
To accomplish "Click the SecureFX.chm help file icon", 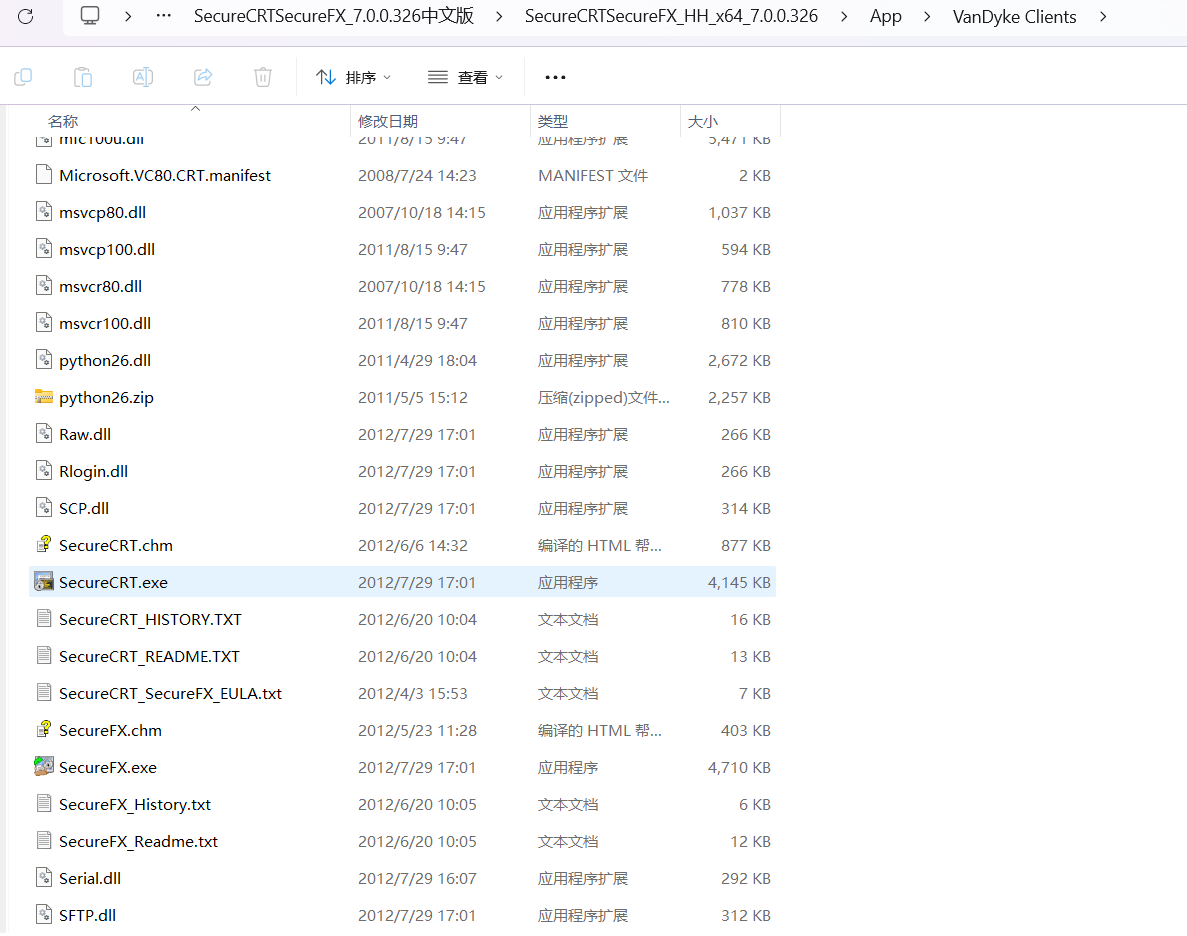I will 44,730.
